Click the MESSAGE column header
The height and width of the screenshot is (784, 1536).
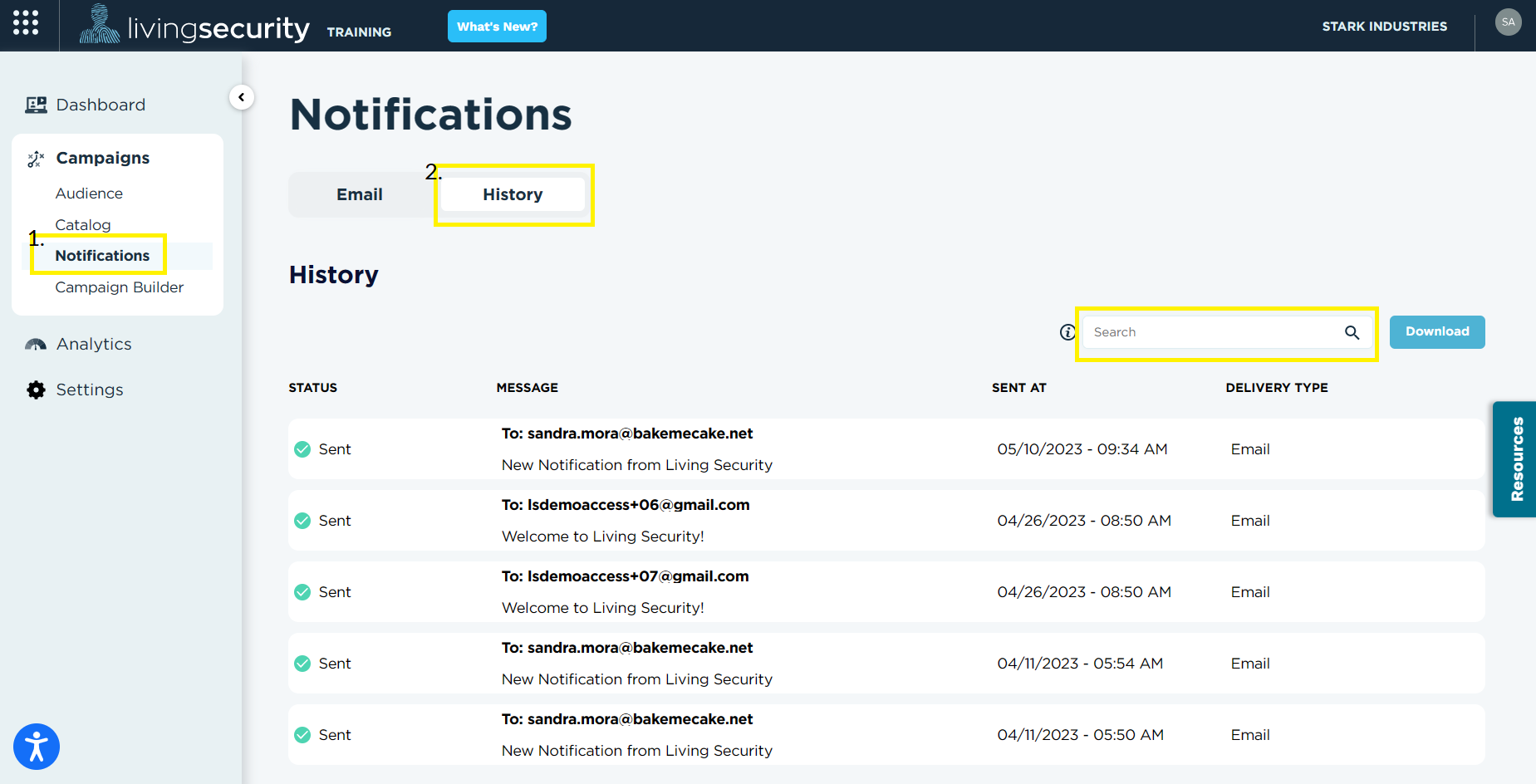(528, 388)
